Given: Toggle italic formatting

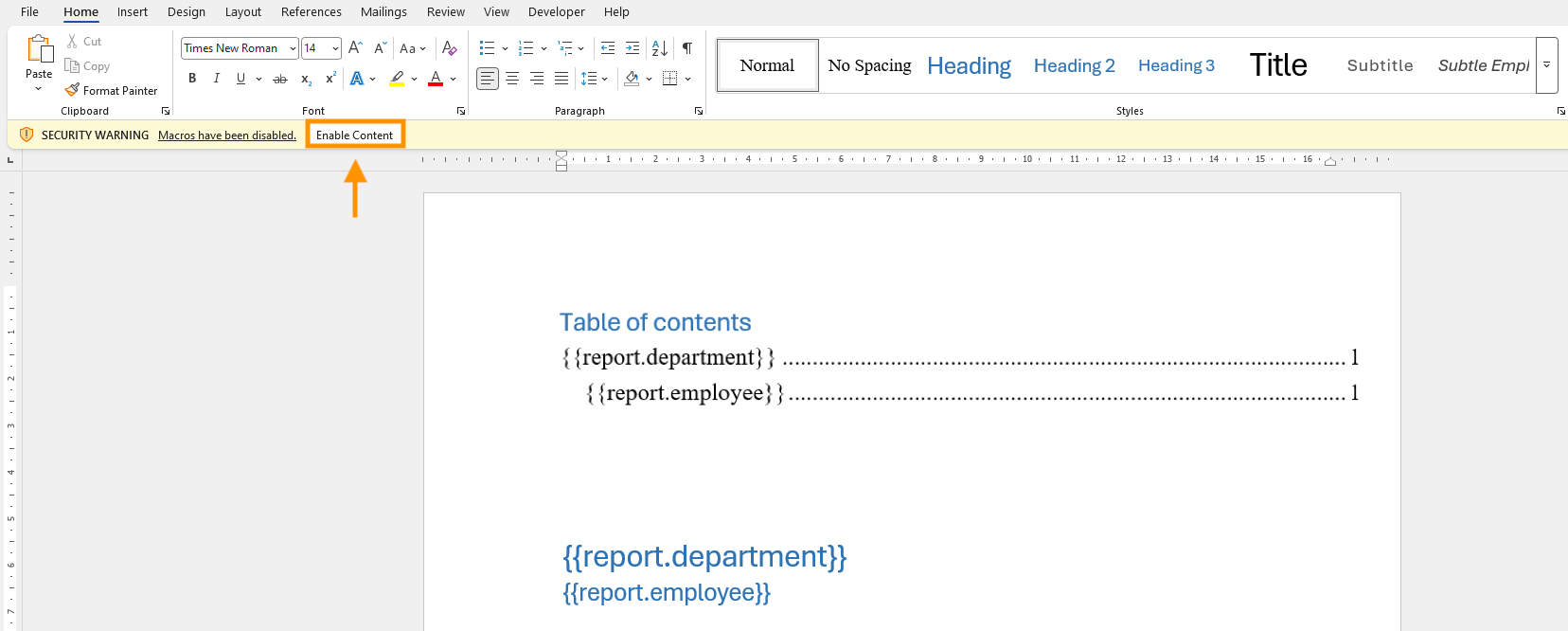Looking at the screenshot, I should [x=217, y=79].
